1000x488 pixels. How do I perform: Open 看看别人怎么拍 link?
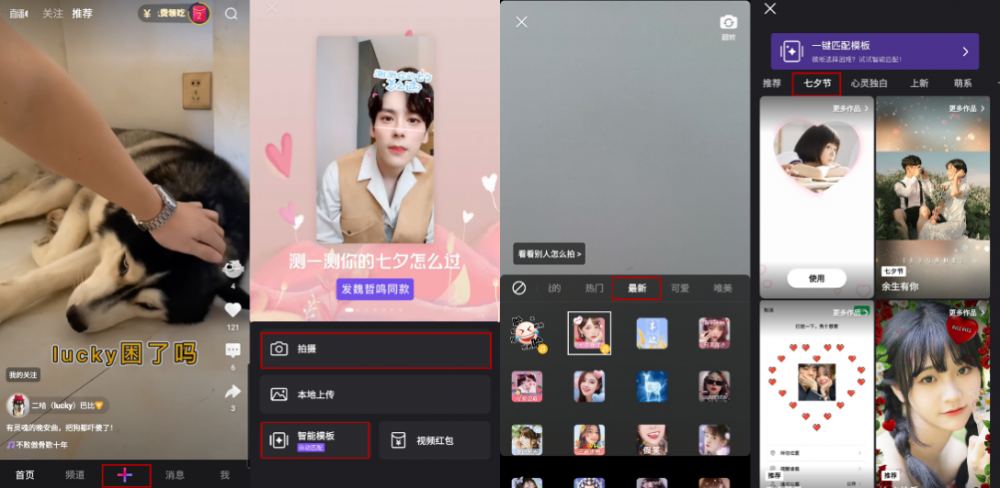point(549,254)
